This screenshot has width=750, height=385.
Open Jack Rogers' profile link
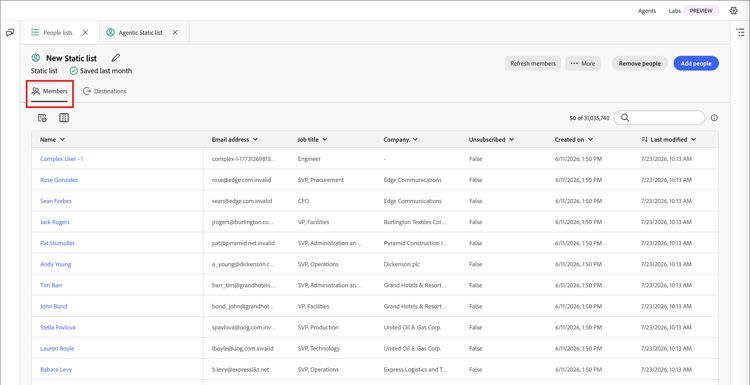click(x=55, y=222)
